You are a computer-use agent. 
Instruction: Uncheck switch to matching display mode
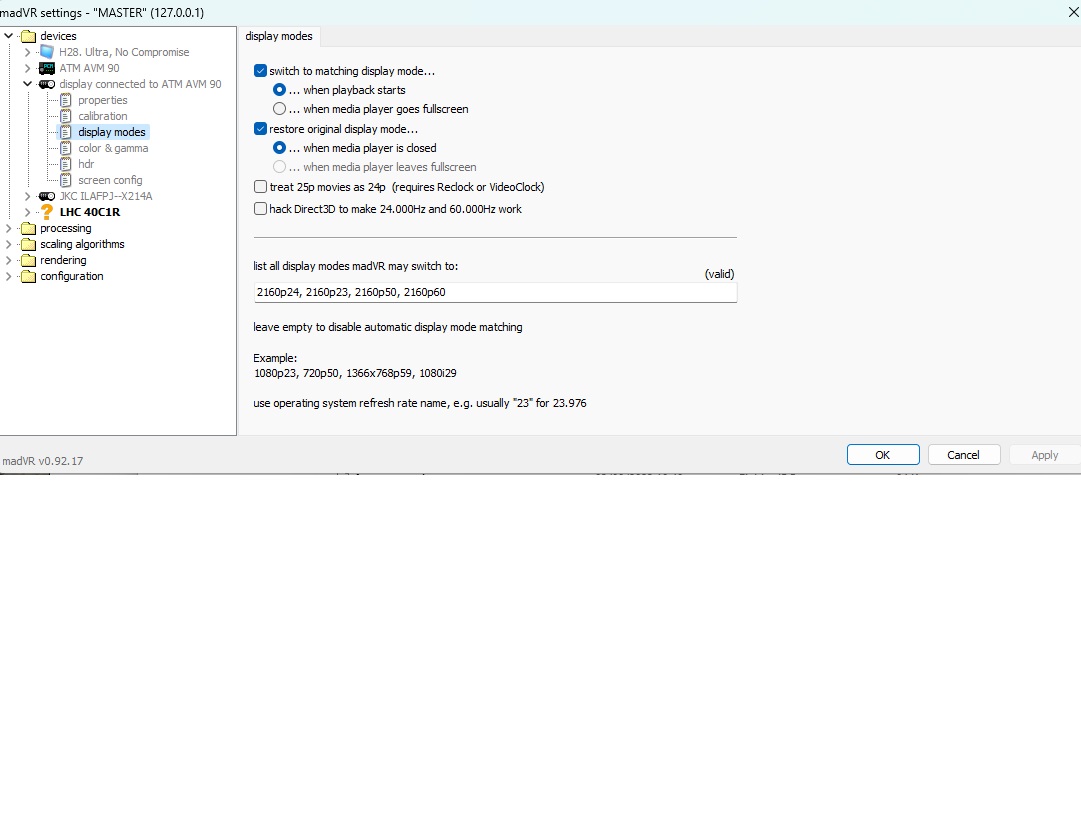pyautogui.click(x=261, y=70)
